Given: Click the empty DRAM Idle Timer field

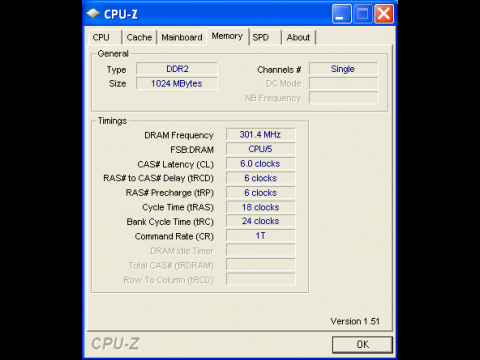Looking at the screenshot, I should click(x=260, y=250).
